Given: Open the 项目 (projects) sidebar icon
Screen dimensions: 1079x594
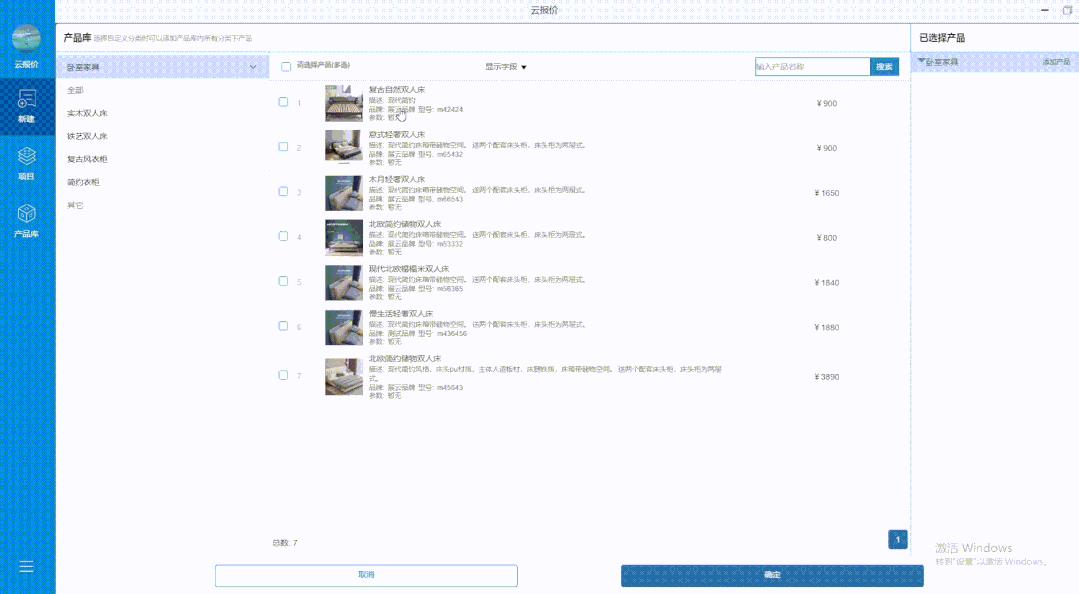Looking at the screenshot, I should [27, 163].
